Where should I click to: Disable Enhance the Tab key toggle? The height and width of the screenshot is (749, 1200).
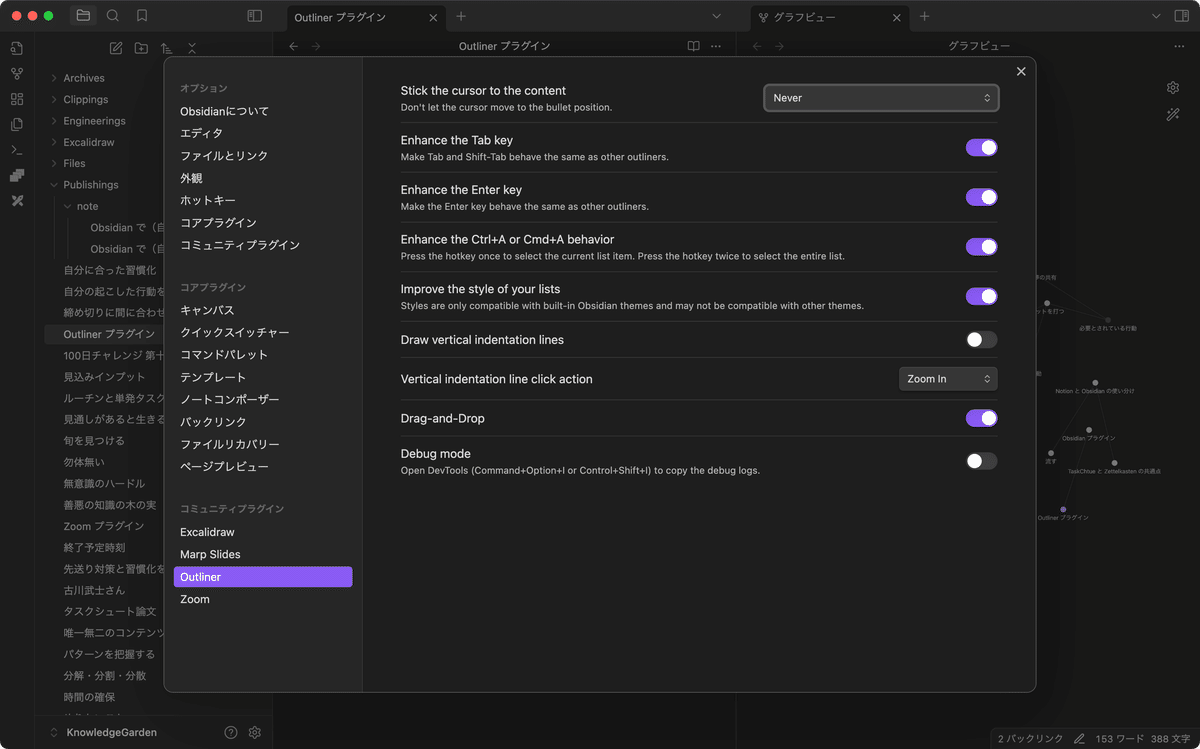[981, 148]
